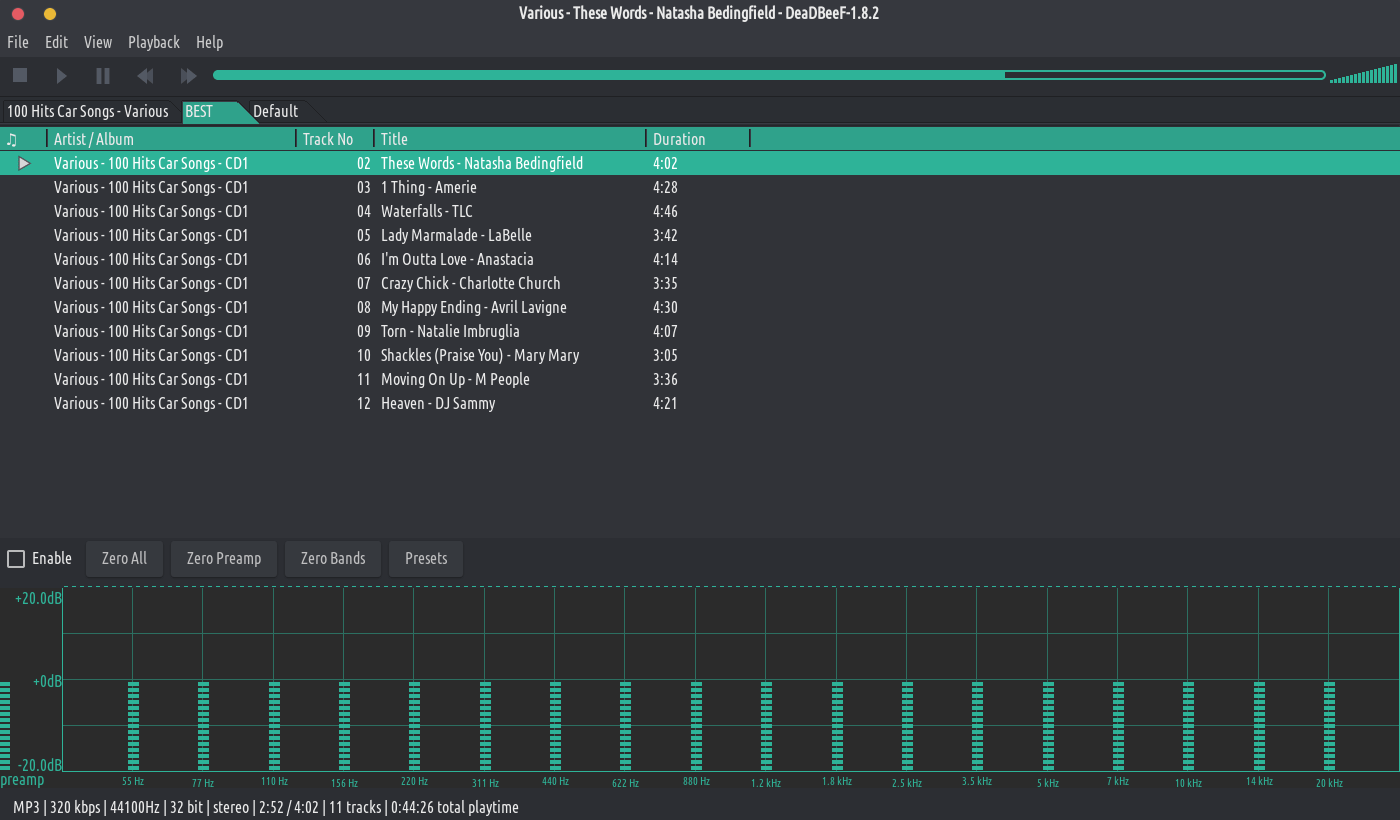Screen dimensions: 1400x820
Task: Click the status bar playback info text
Action: (266, 807)
